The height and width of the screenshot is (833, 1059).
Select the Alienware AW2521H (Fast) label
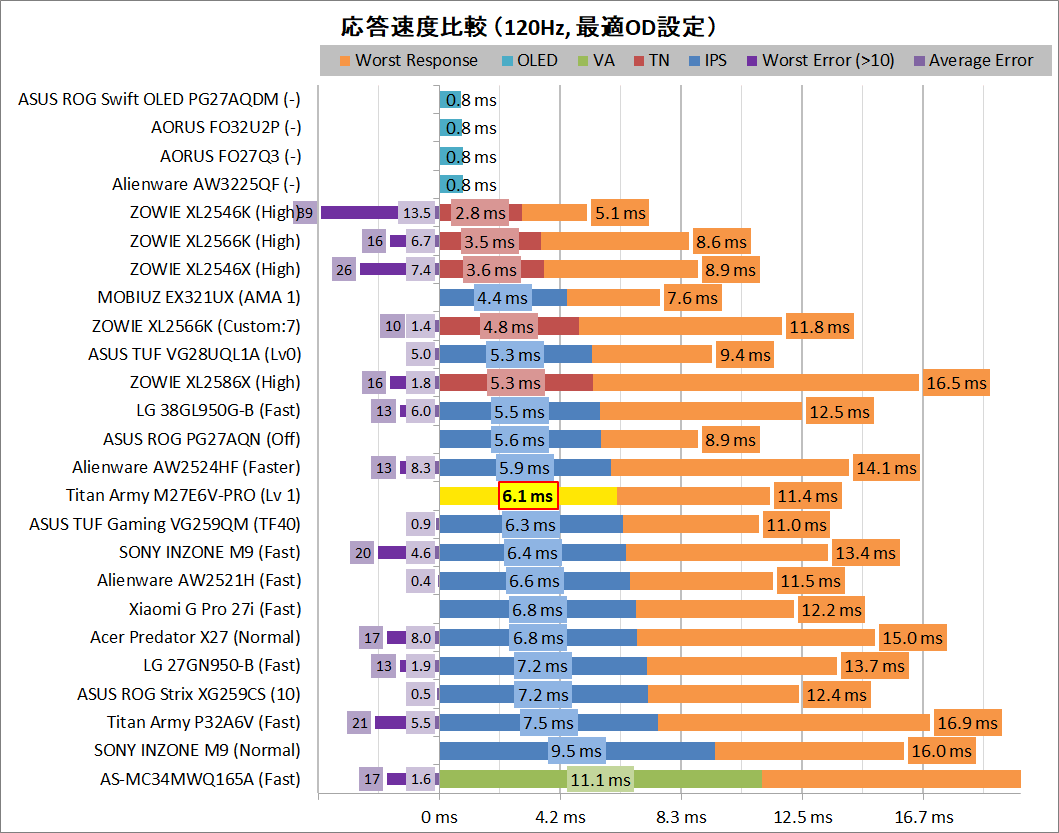pyautogui.click(x=199, y=580)
